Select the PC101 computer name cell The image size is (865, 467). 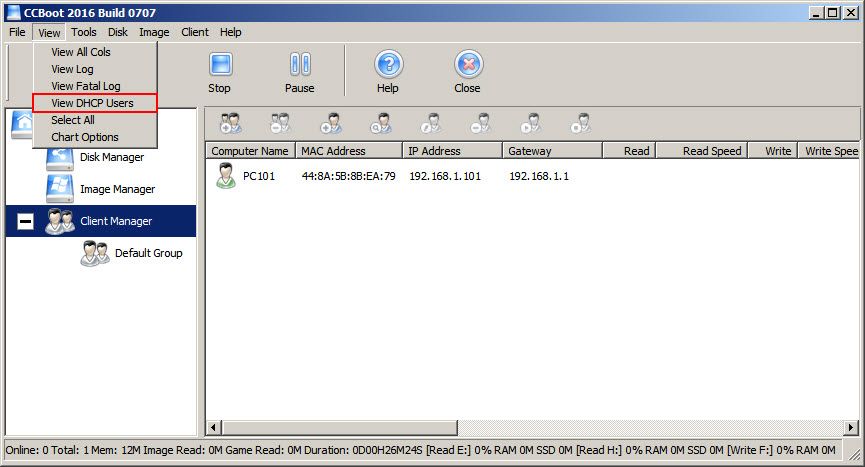point(259,176)
